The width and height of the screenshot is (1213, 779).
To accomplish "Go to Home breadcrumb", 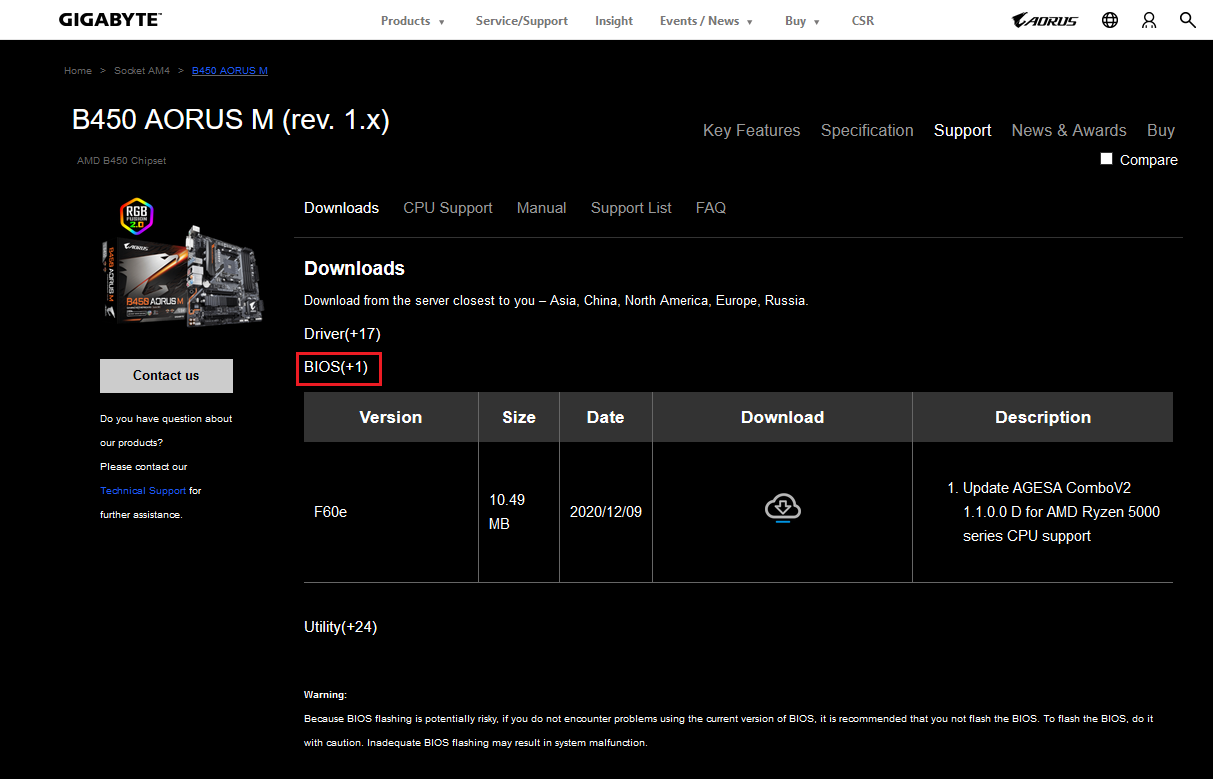I will click(x=78, y=71).
